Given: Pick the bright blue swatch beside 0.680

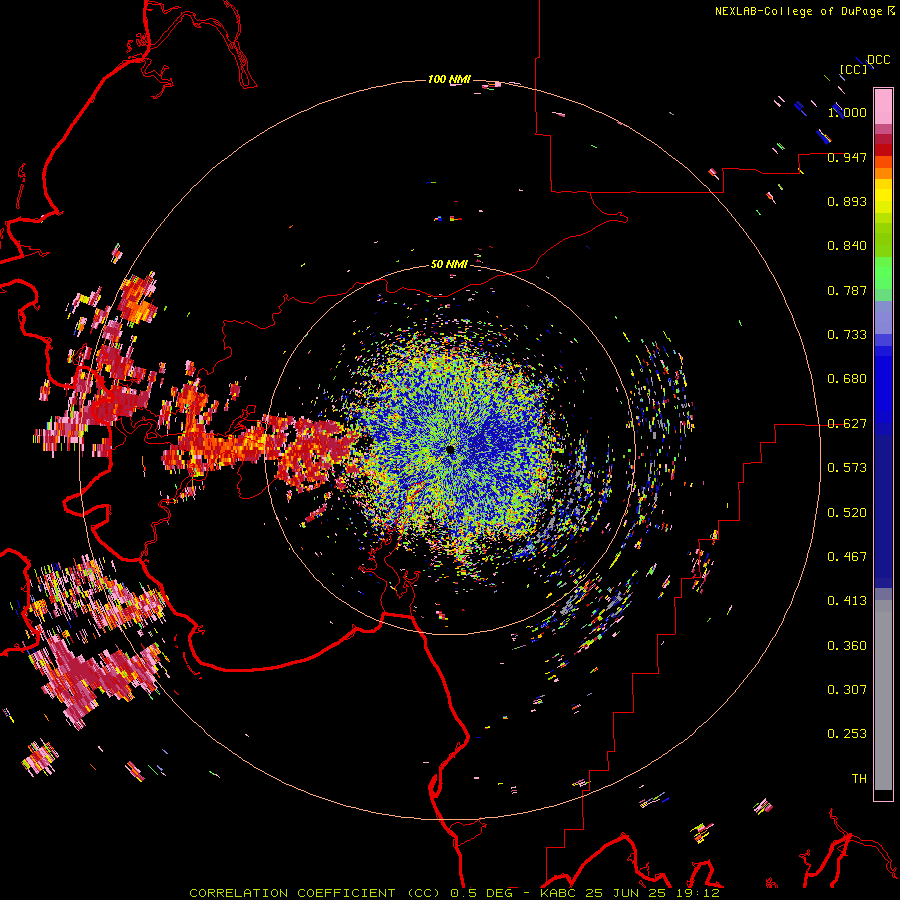Looking at the screenshot, I should [x=883, y=385].
